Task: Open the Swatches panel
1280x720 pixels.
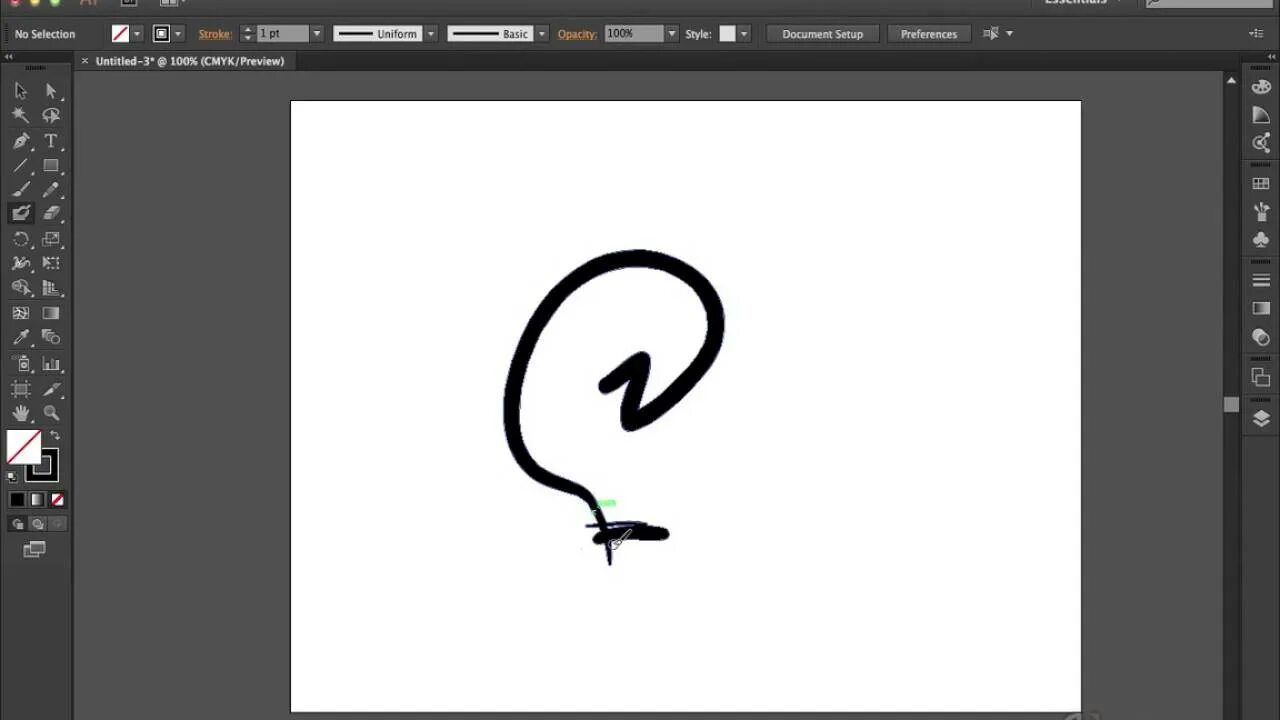Action: click(x=1261, y=183)
